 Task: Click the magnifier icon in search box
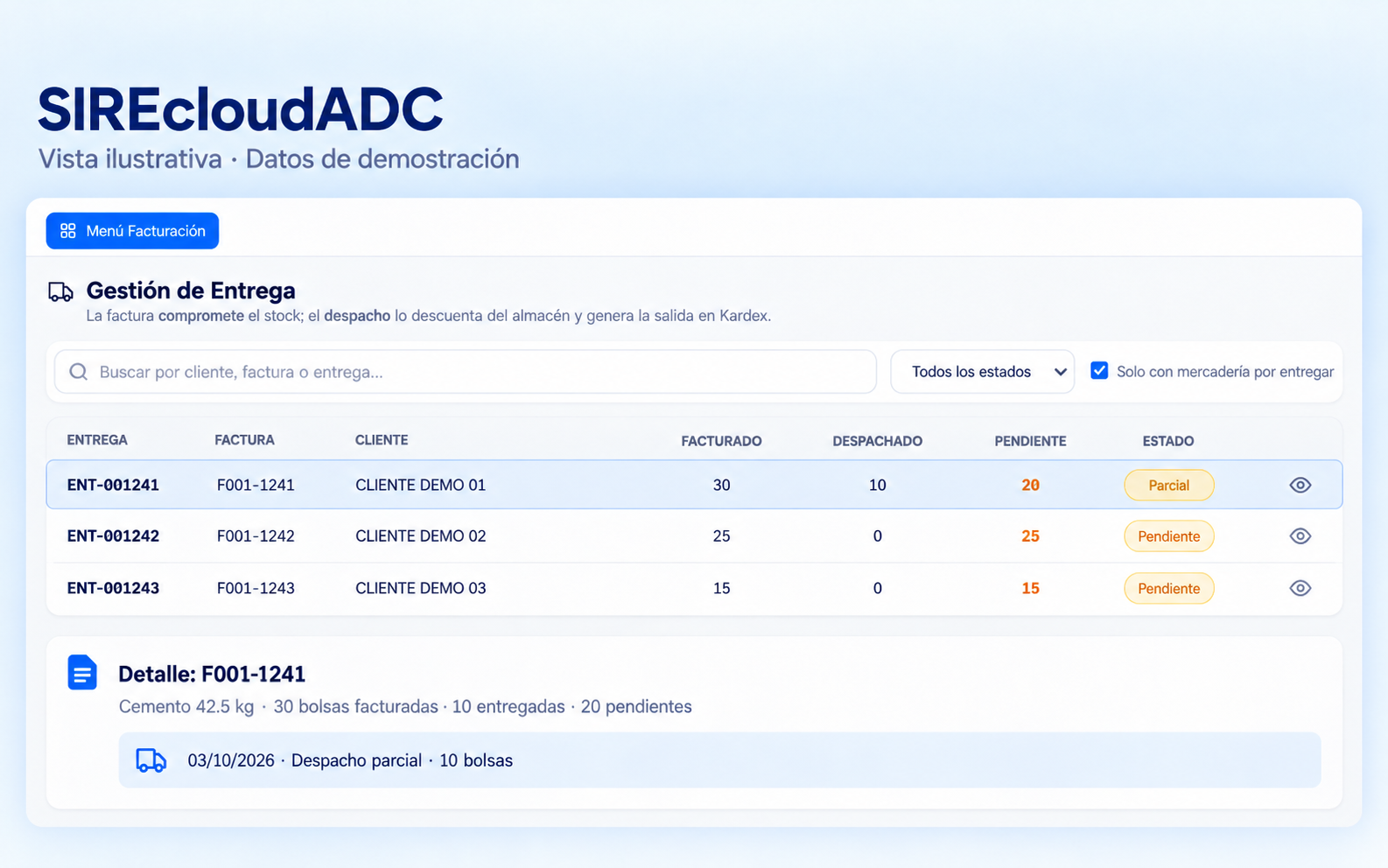pos(78,372)
